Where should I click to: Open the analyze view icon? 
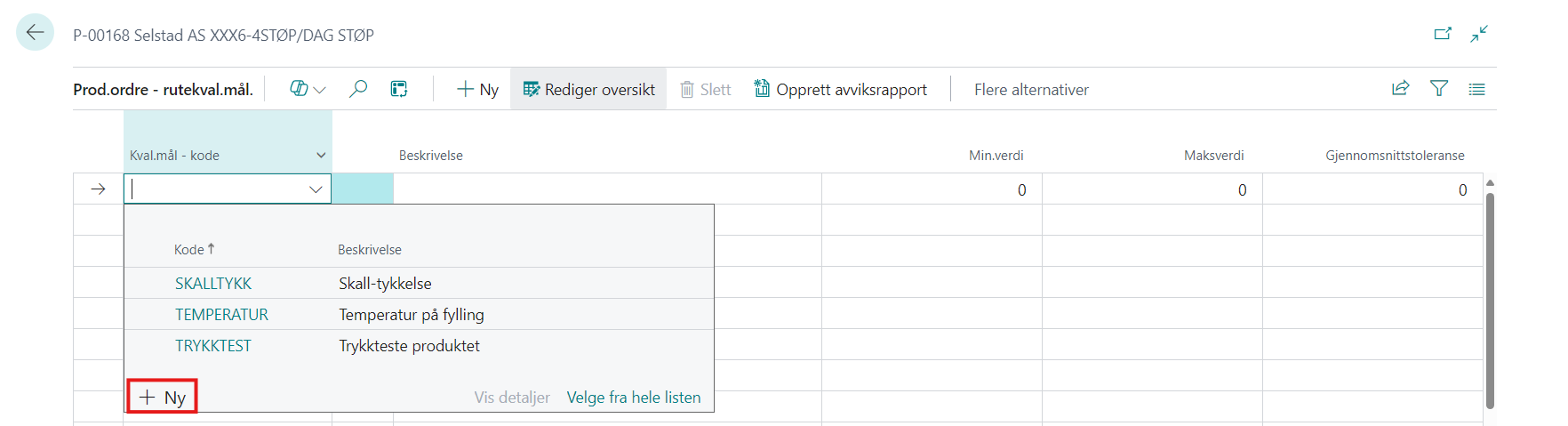(x=399, y=89)
